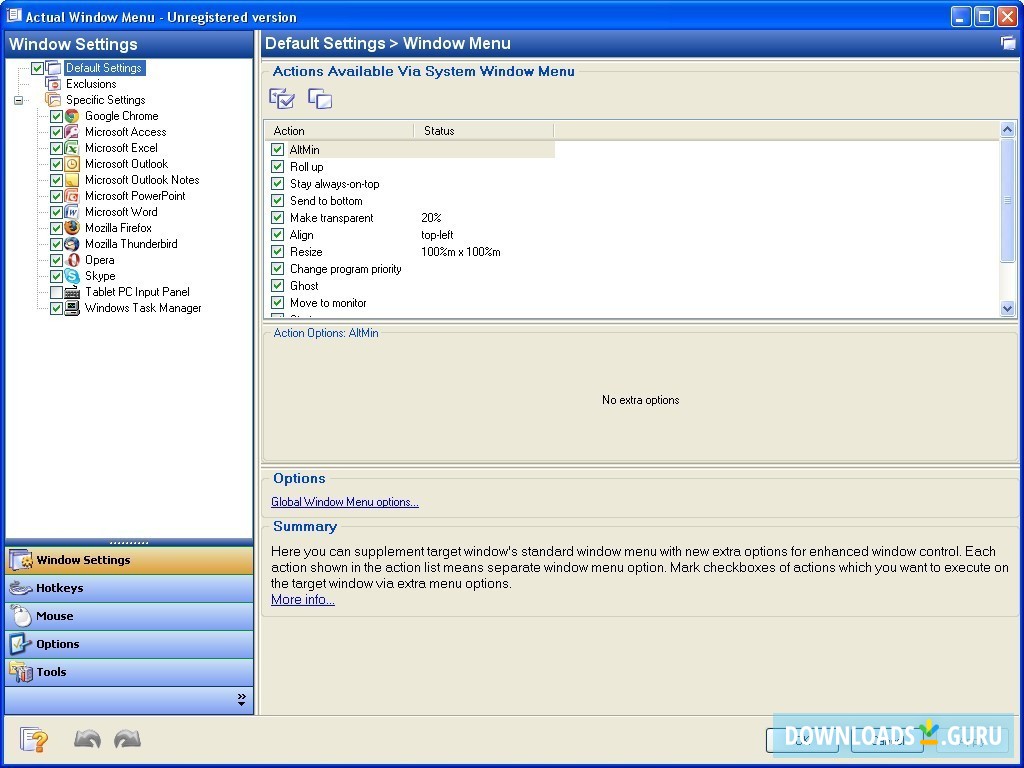This screenshot has height=768, width=1024.
Task: Open Global Window Menu options link
Action: click(x=345, y=502)
